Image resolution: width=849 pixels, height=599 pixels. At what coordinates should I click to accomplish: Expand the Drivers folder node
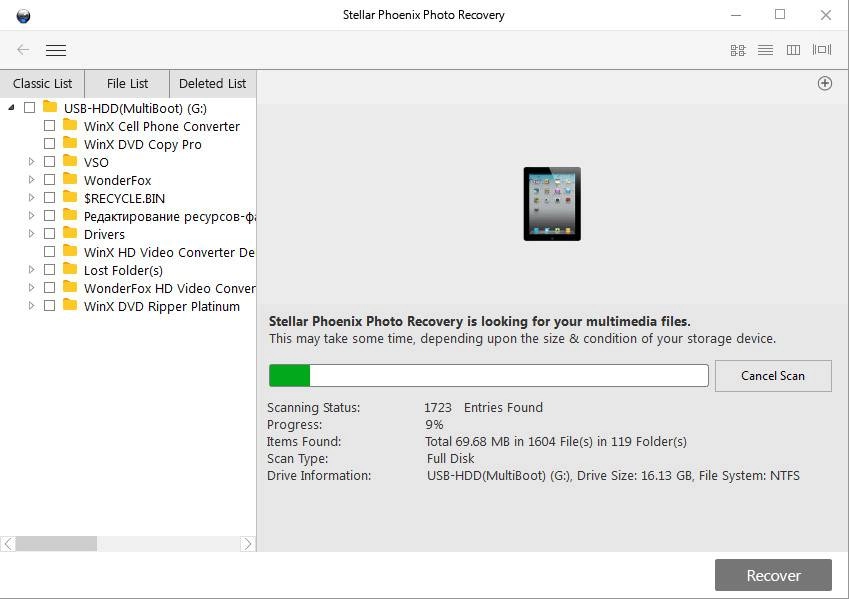31,233
